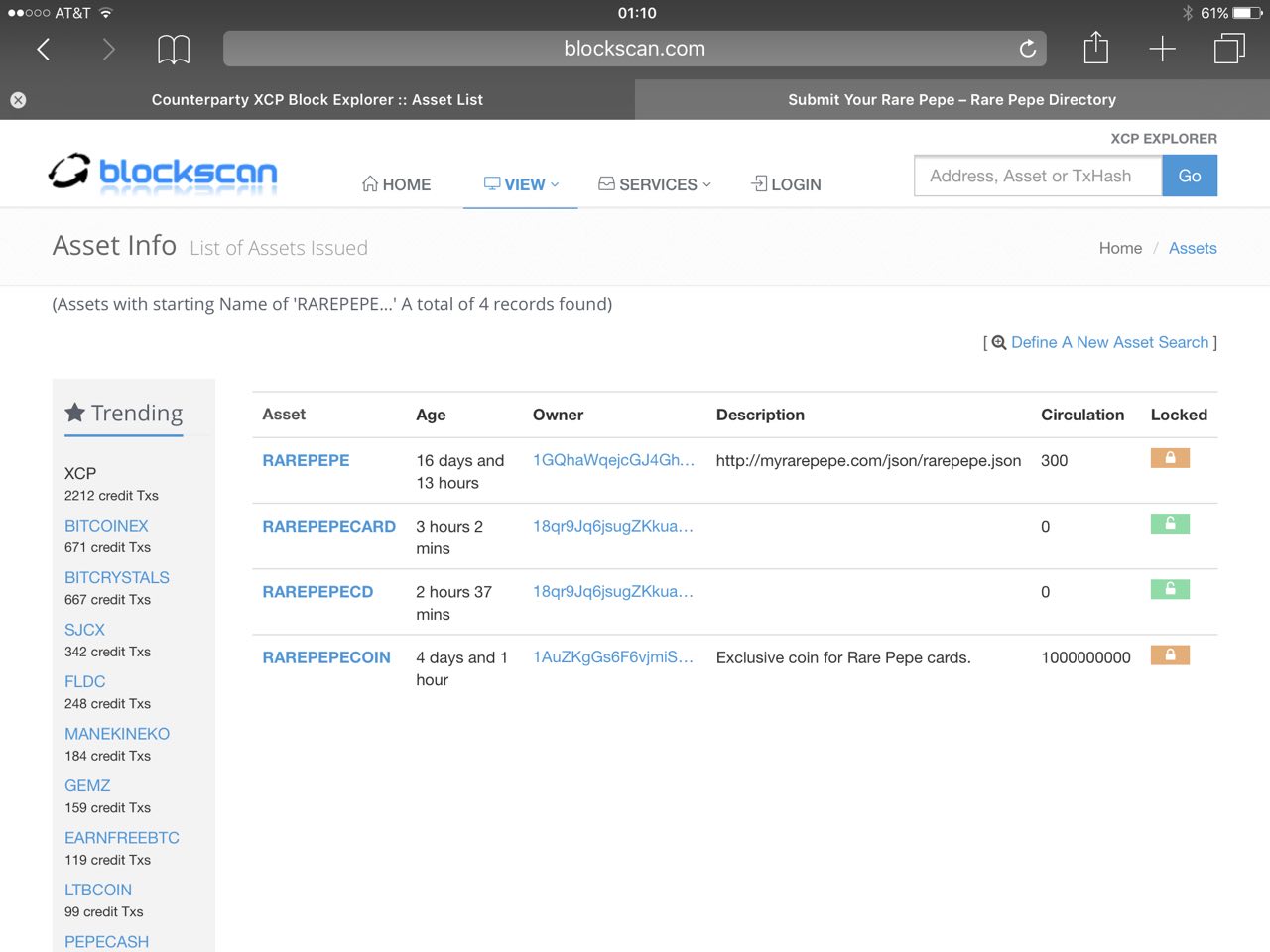Click the unlock icon for RAREPEPECD
The width and height of the screenshot is (1270, 952).
point(1170,589)
